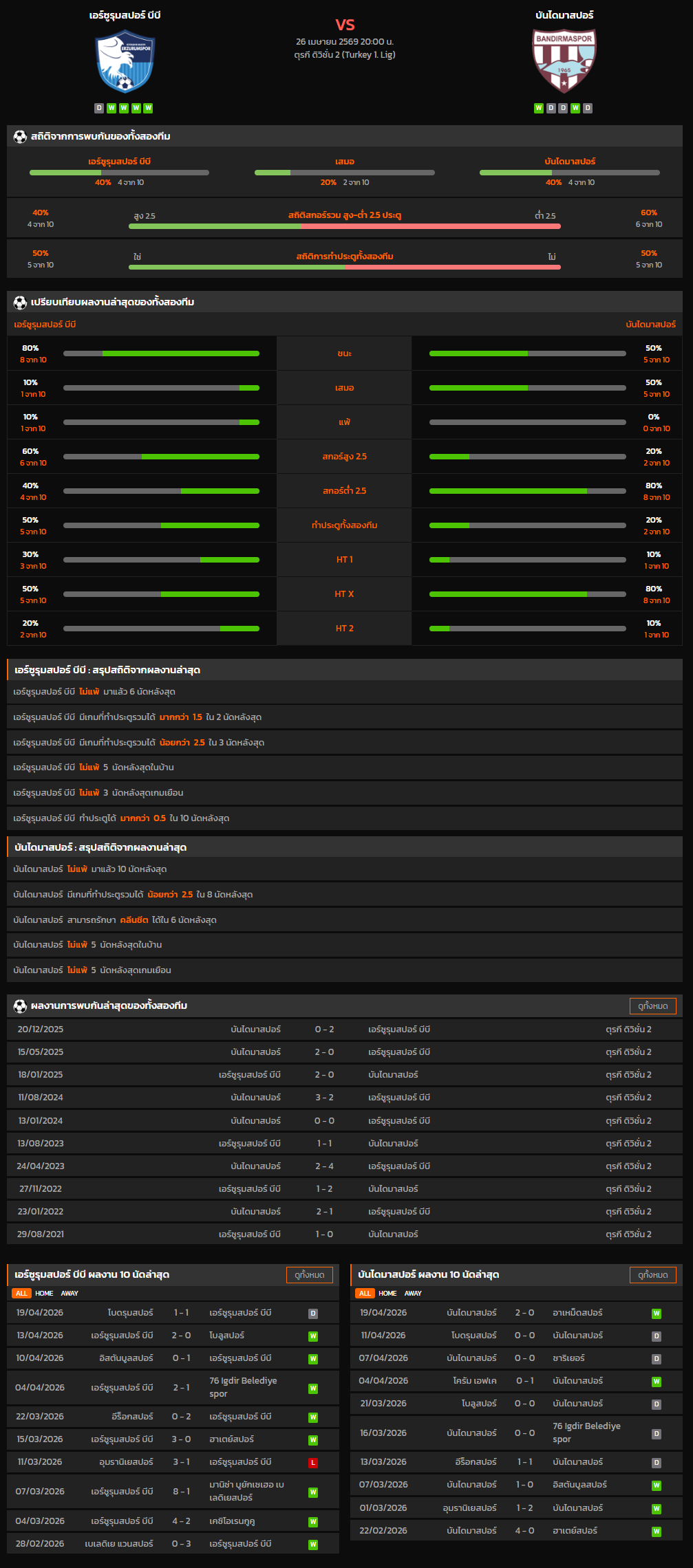Select HOME tab in Bandirmaspor last 10 matches
Image resolution: width=693 pixels, height=1568 pixels.
[x=387, y=1294]
